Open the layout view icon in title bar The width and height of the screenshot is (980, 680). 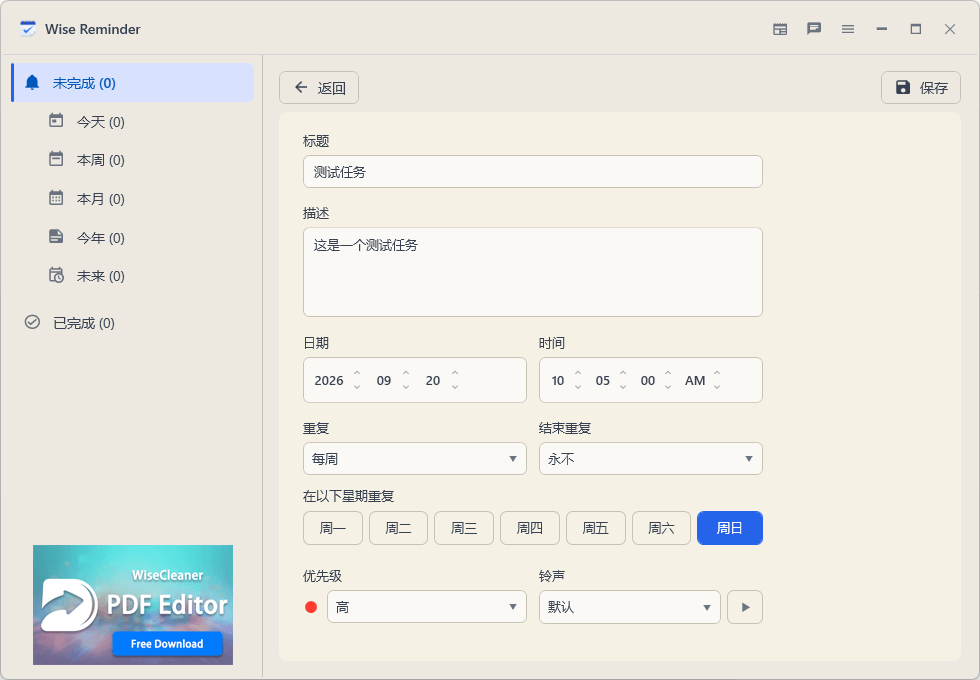tap(779, 29)
